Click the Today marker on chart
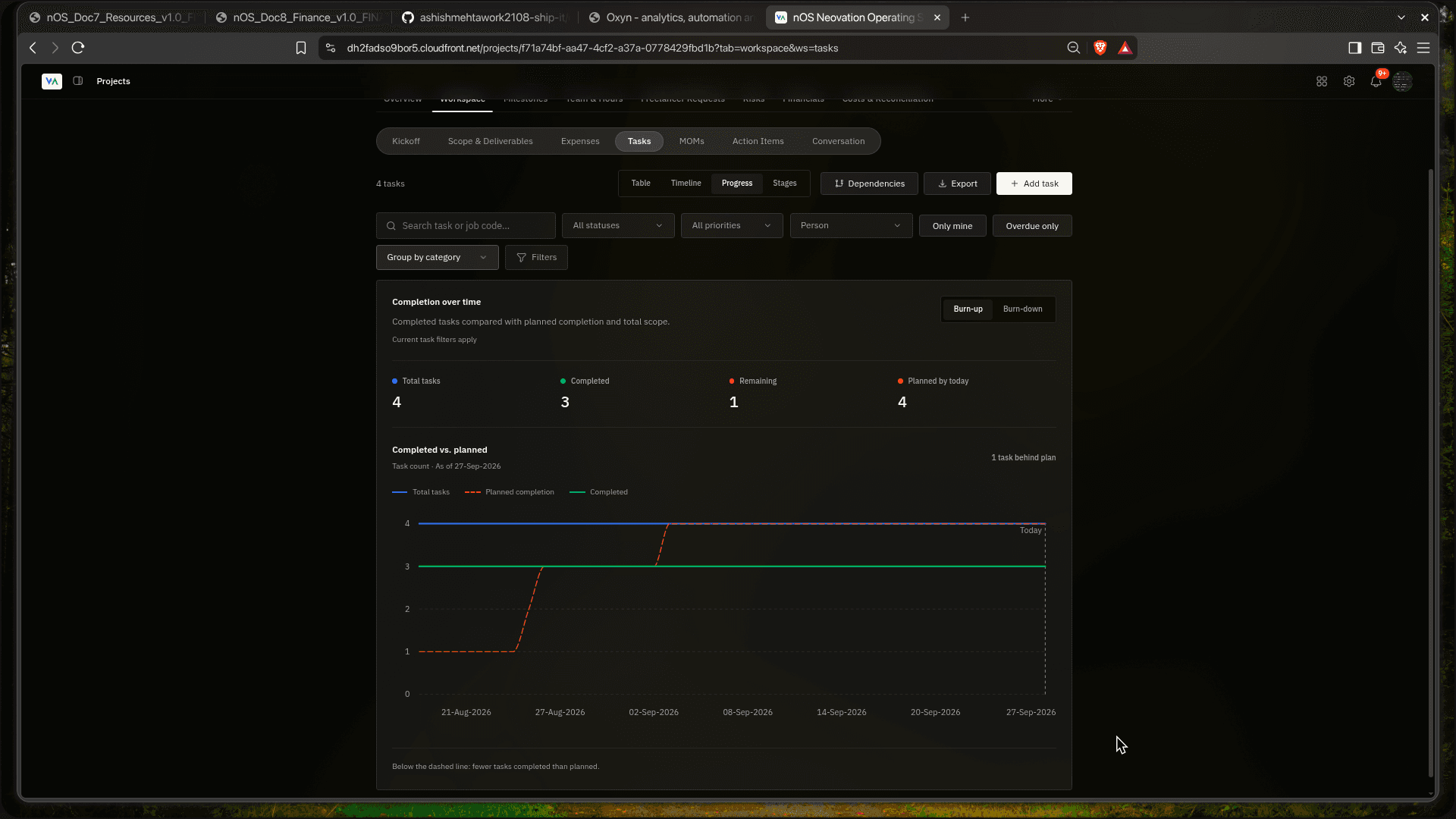Image resolution: width=1456 pixels, height=819 pixels. click(1031, 531)
